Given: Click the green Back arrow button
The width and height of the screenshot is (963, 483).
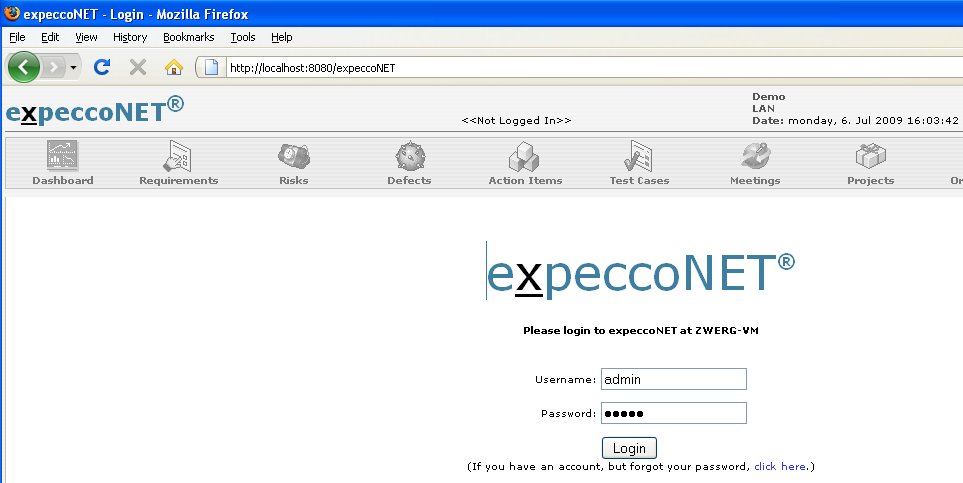Looking at the screenshot, I should click(x=24, y=67).
